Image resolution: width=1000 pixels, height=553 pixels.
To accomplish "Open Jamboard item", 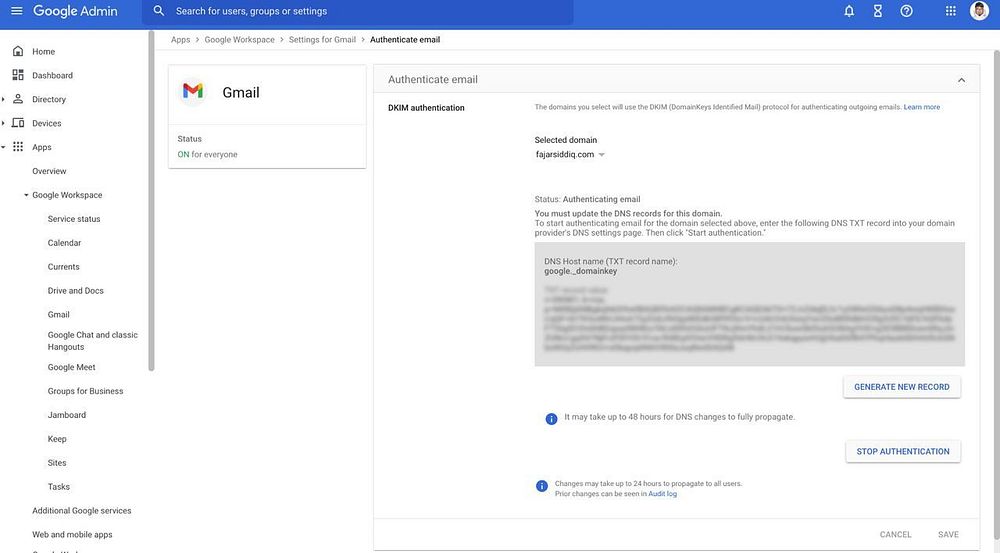I will click(x=67, y=415).
